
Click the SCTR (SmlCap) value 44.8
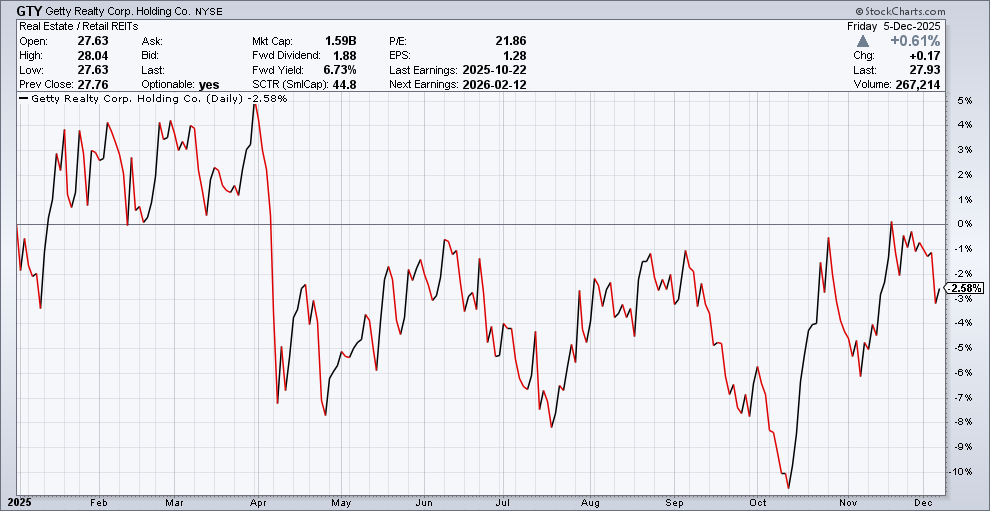coord(345,85)
